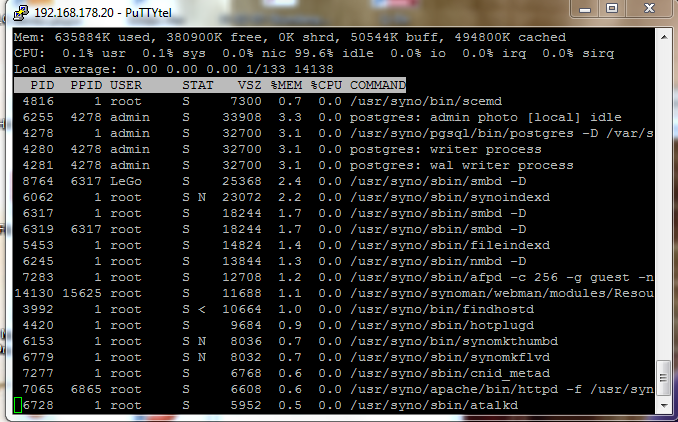This screenshot has width=678, height=422.
Task: Click 'postgres: wal writer process' row
Action: click(461, 165)
